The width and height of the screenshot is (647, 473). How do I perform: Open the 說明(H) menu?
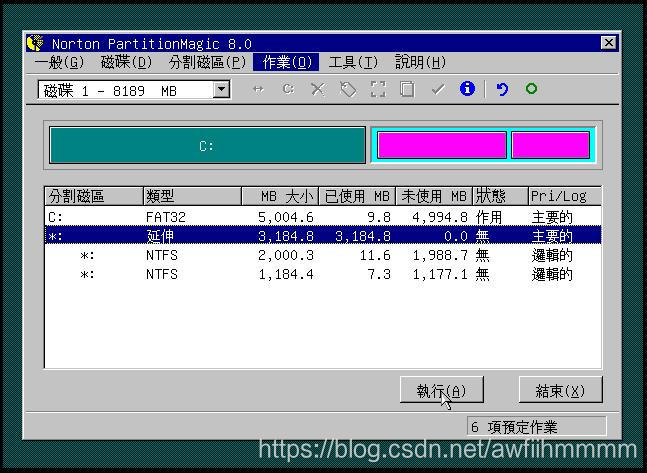420,63
